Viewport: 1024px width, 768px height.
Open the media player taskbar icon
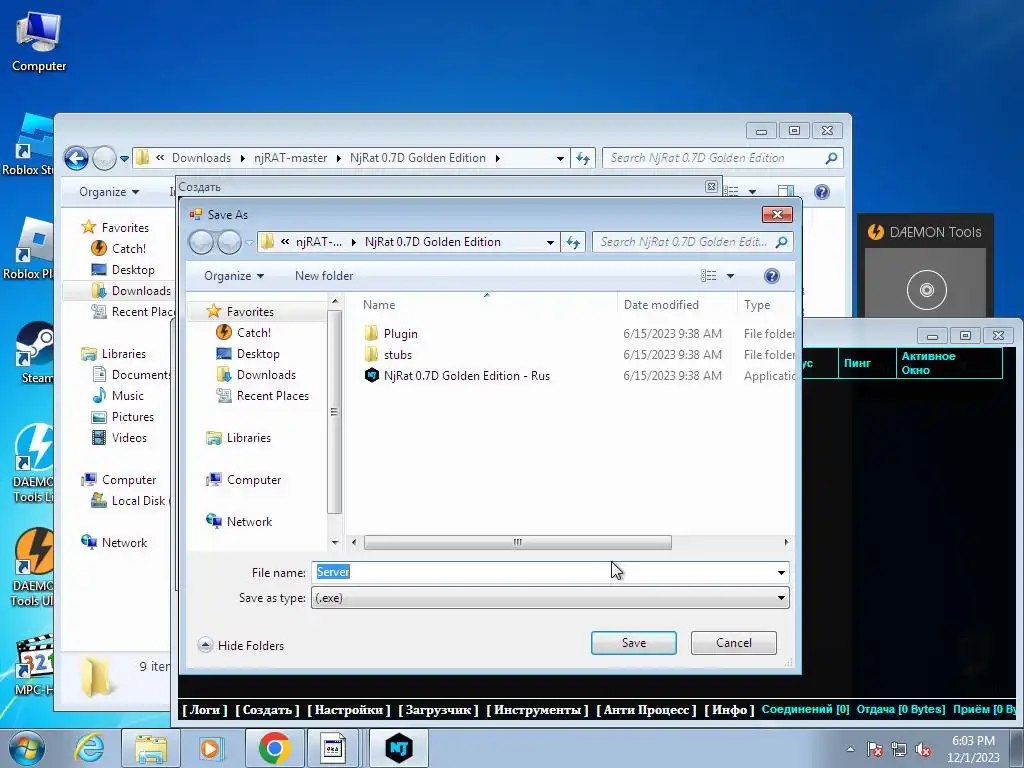point(211,748)
